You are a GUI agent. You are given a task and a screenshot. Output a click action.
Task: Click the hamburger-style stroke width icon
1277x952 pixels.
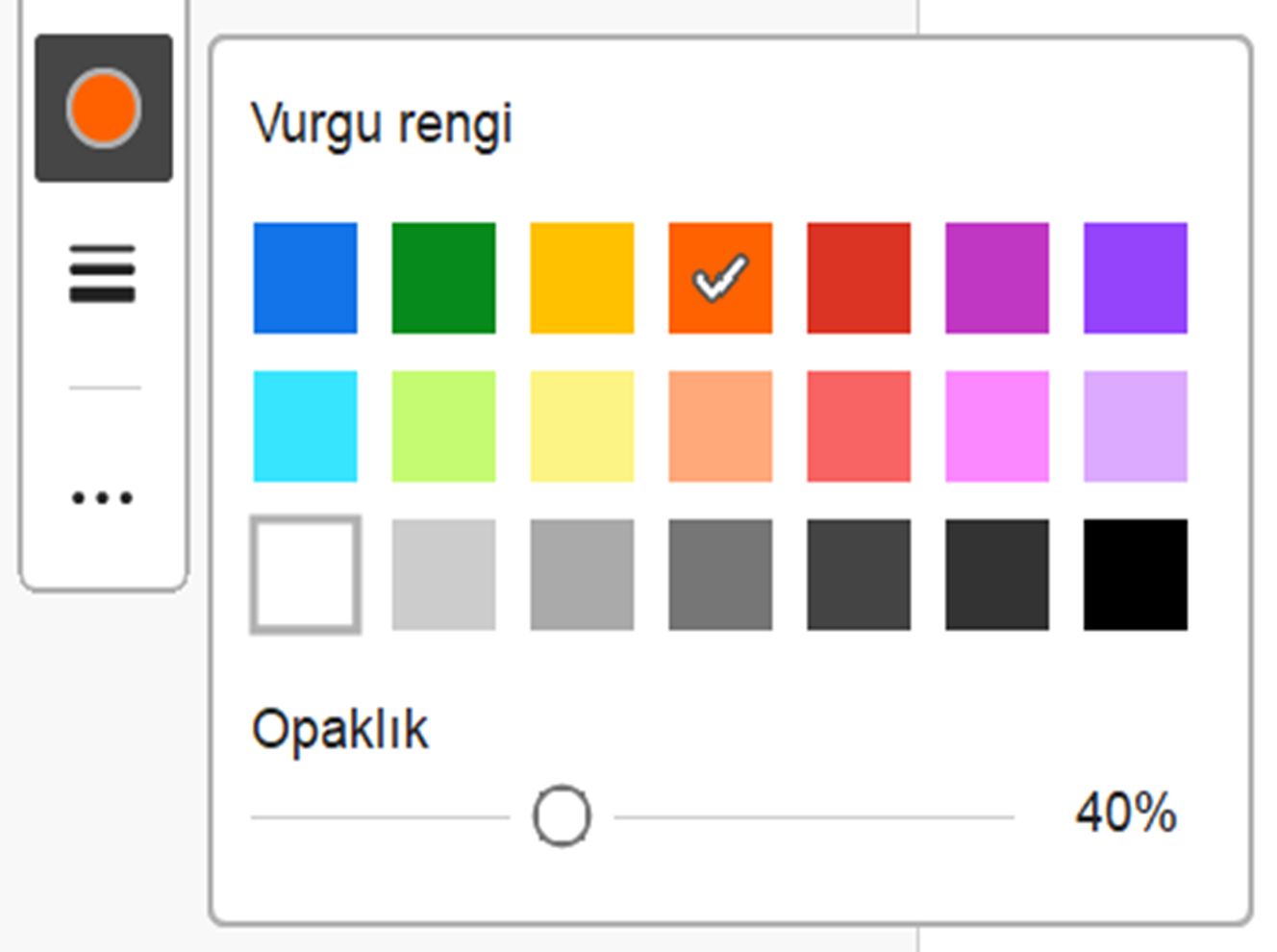click(102, 272)
